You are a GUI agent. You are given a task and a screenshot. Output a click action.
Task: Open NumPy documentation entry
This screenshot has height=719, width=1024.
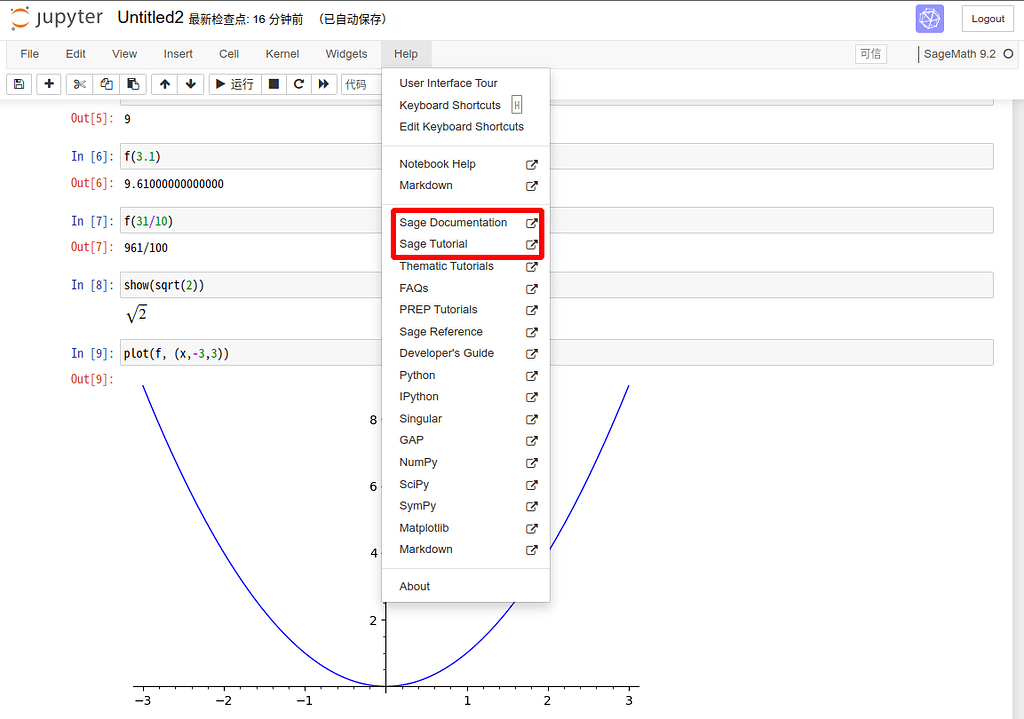click(466, 462)
